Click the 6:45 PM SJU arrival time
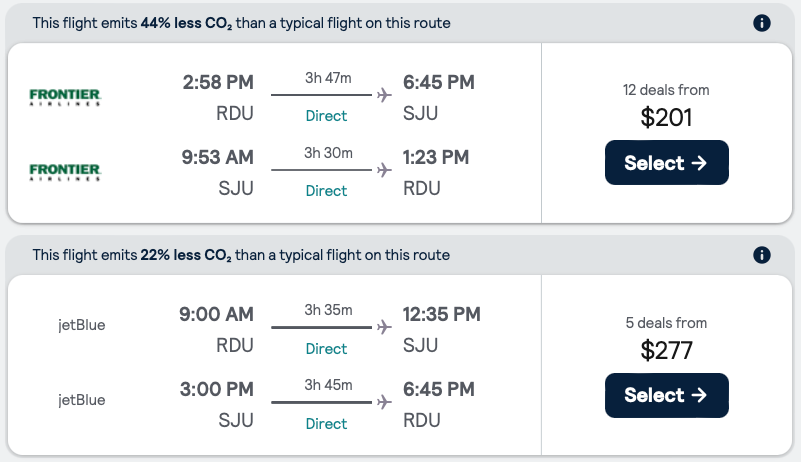801x462 pixels. (438, 82)
